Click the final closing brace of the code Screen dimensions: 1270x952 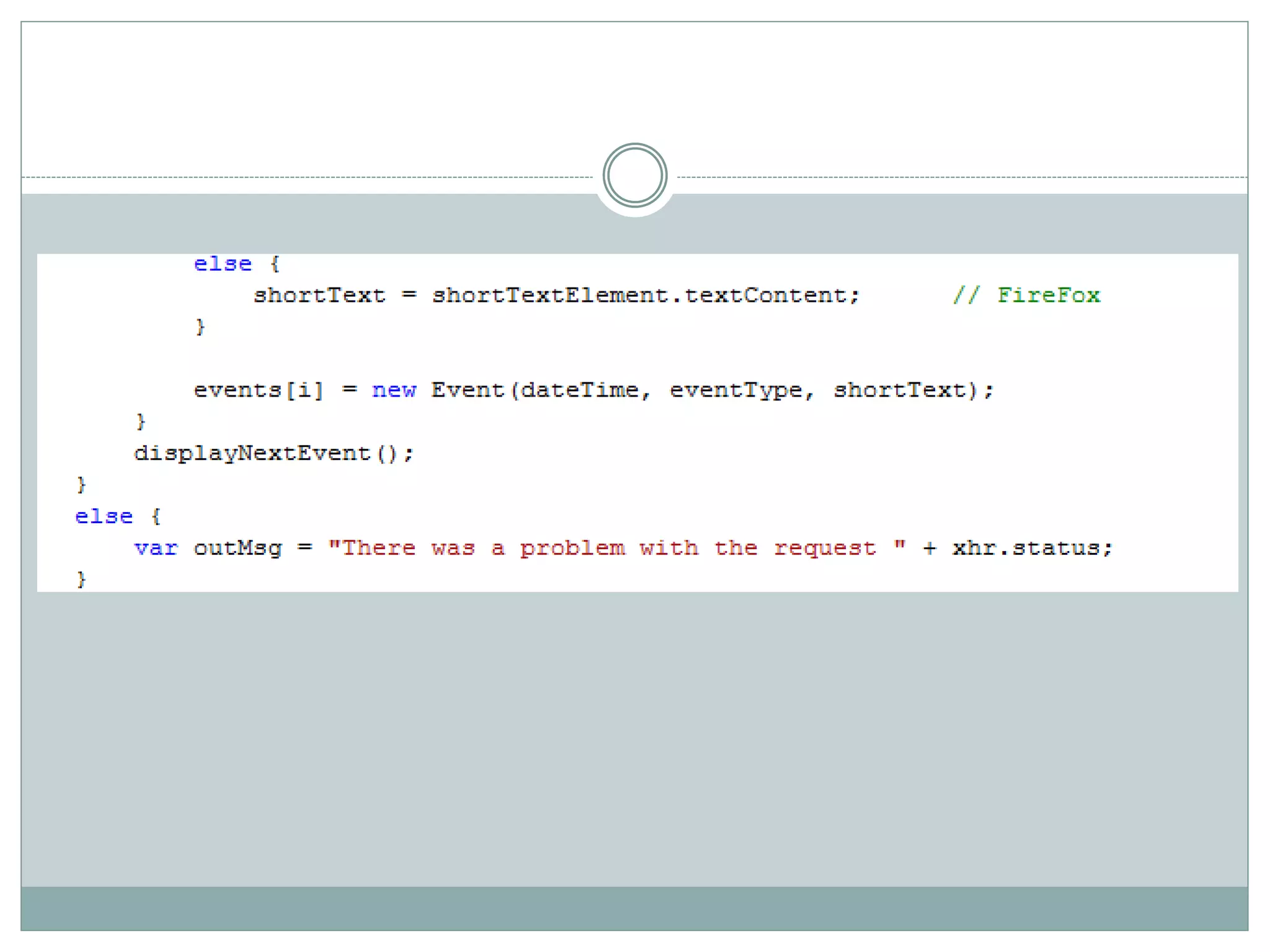[81, 580]
